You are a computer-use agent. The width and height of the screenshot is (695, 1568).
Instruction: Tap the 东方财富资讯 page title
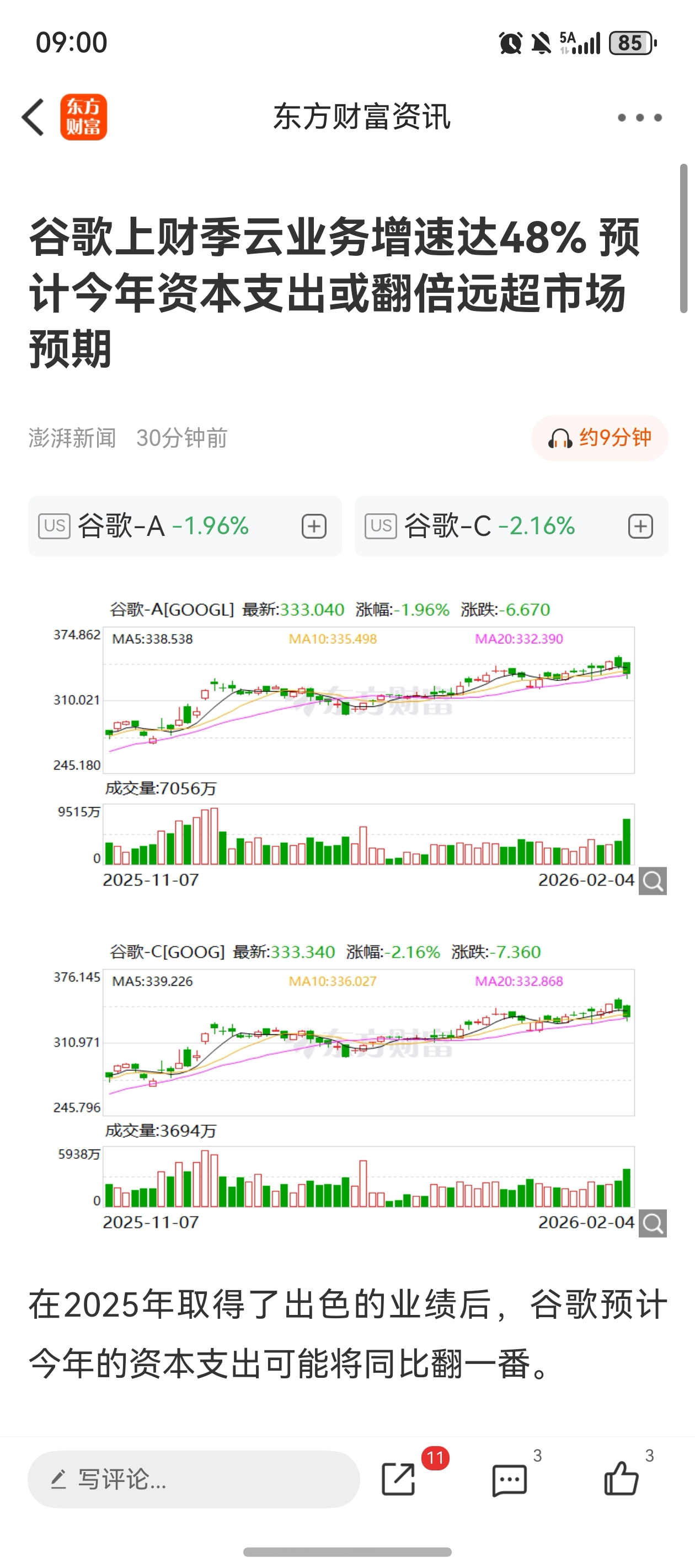pyautogui.click(x=362, y=117)
